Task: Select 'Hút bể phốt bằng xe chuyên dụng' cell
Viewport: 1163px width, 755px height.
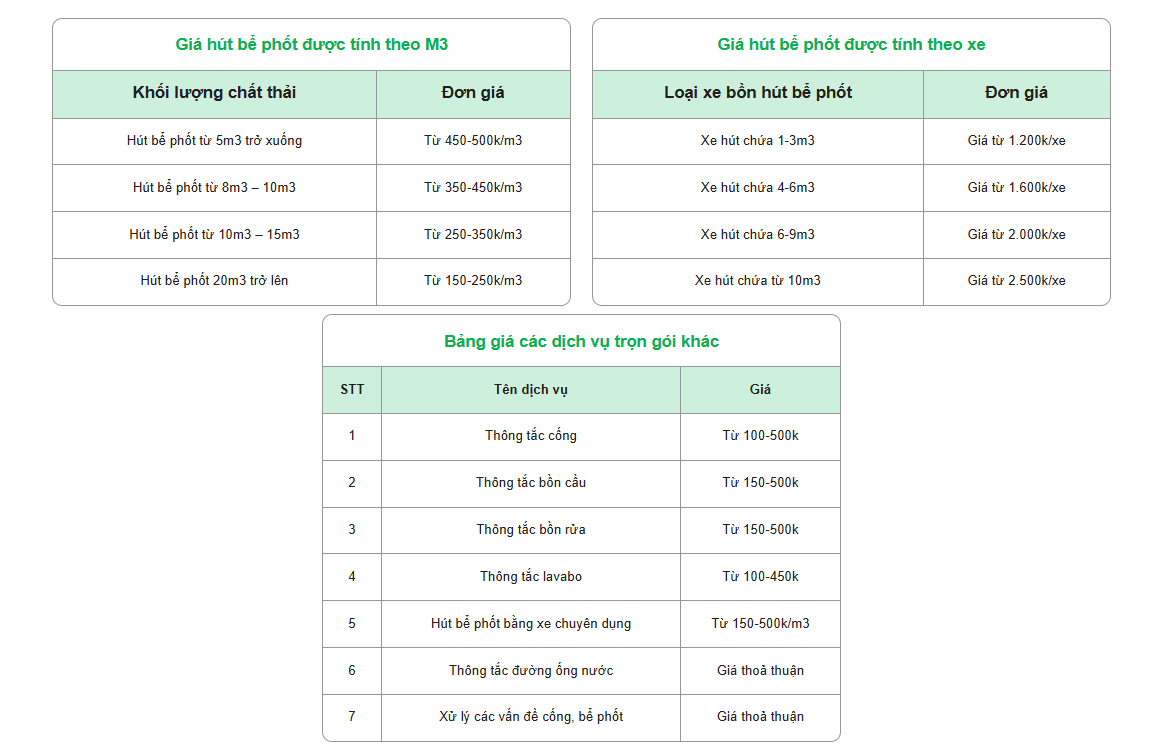Action: pos(531,624)
